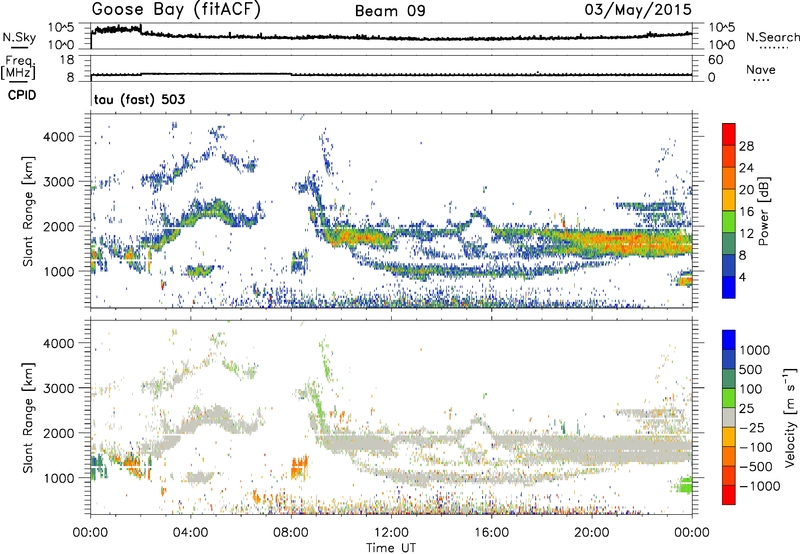Click the green velocity patch near 24:00
800x554 pixels.
point(684,485)
